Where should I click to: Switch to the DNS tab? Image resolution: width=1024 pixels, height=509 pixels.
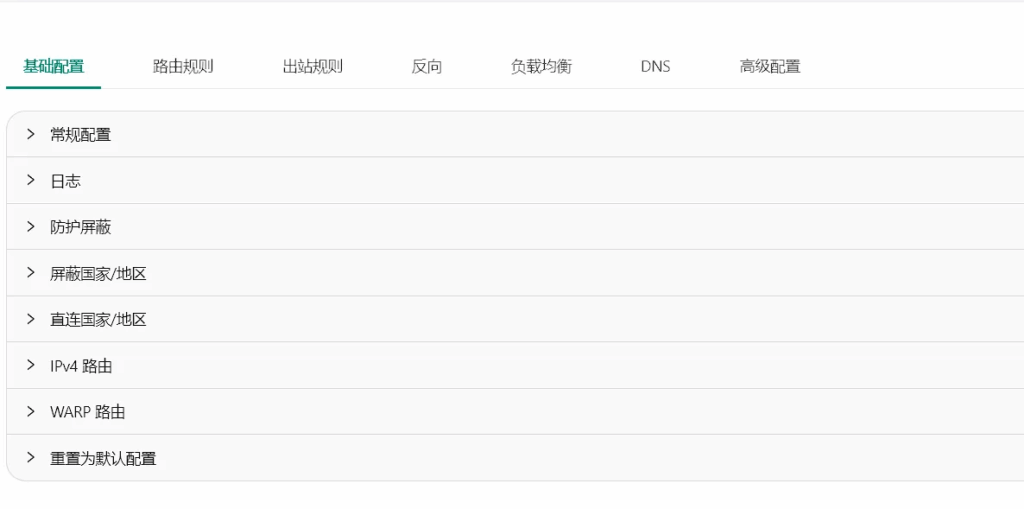pos(655,67)
